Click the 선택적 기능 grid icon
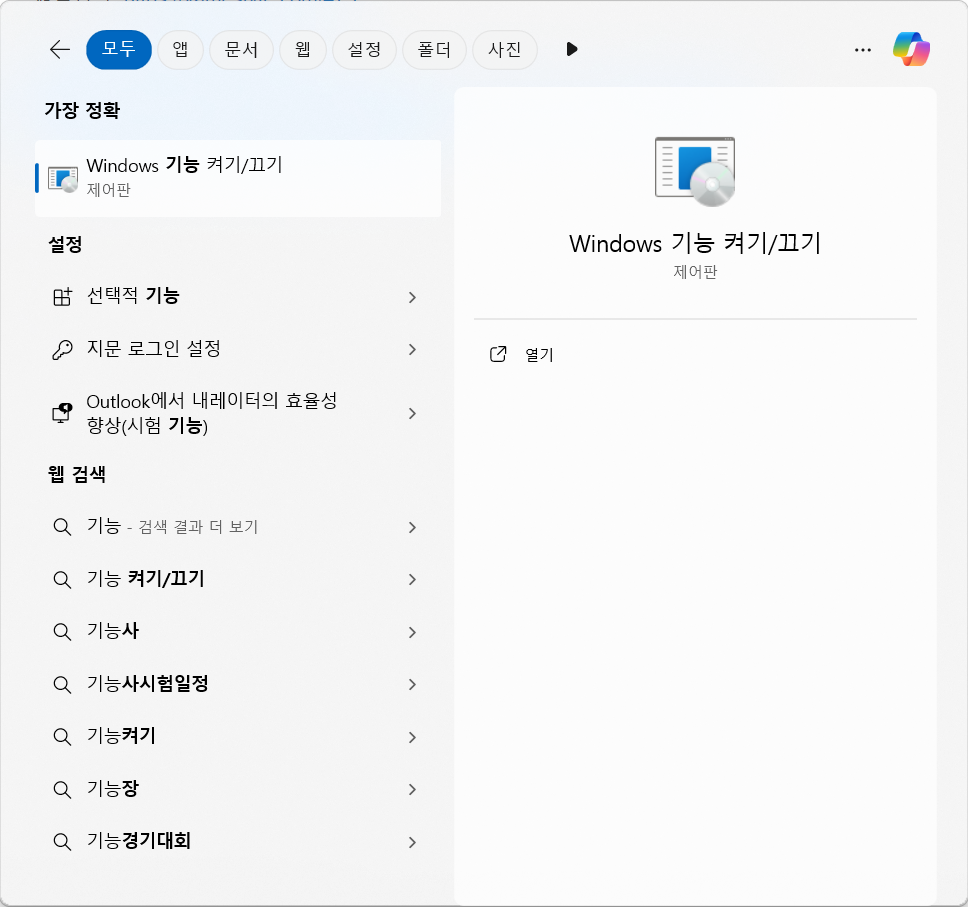Viewport: 968px width, 907px height. (x=62, y=298)
